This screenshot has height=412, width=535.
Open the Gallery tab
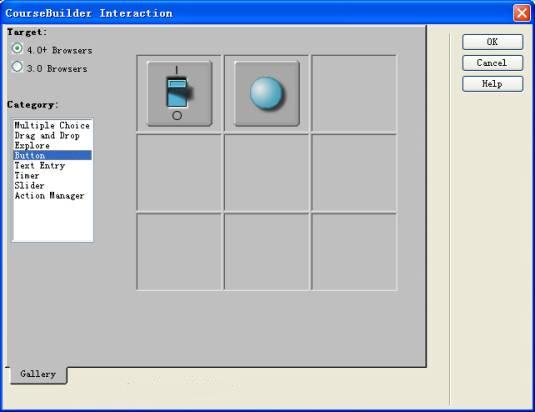tap(38, 374)
